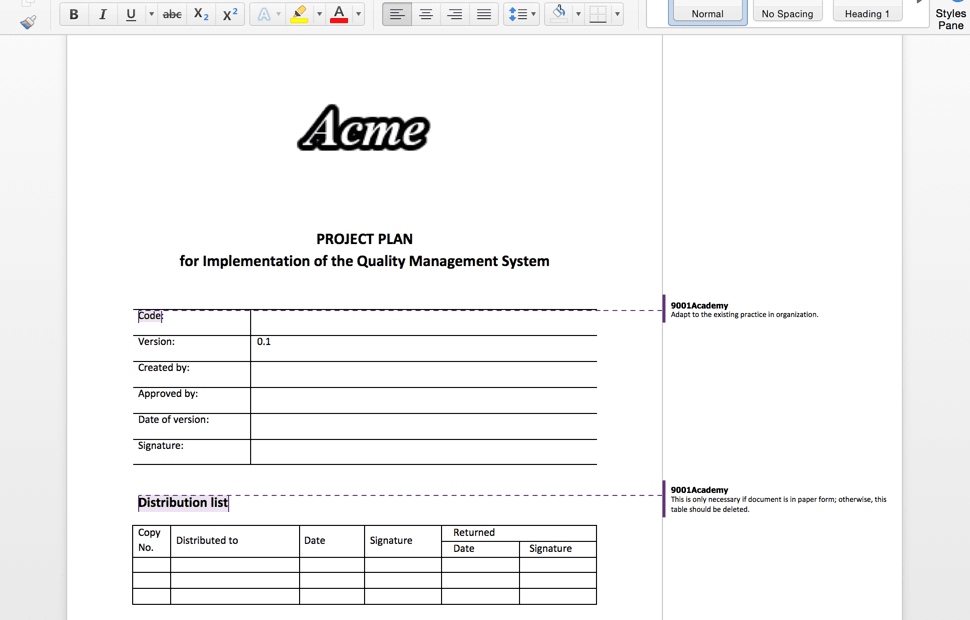
Task: Click version value 0.1
Action: point(264,342)
